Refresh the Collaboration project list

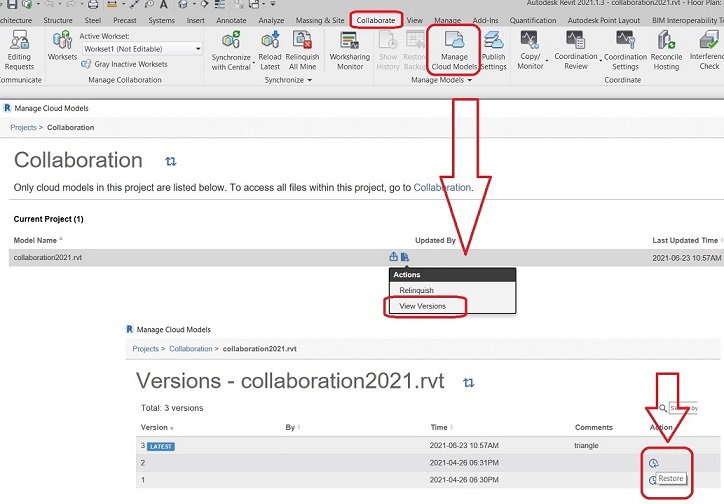pos(171,161)
